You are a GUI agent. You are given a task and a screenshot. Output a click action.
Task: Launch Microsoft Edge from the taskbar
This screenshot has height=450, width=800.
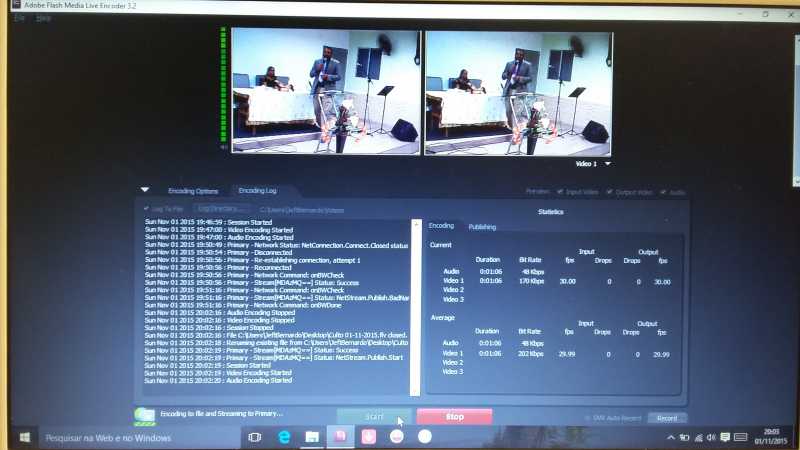tap(284, 437)
